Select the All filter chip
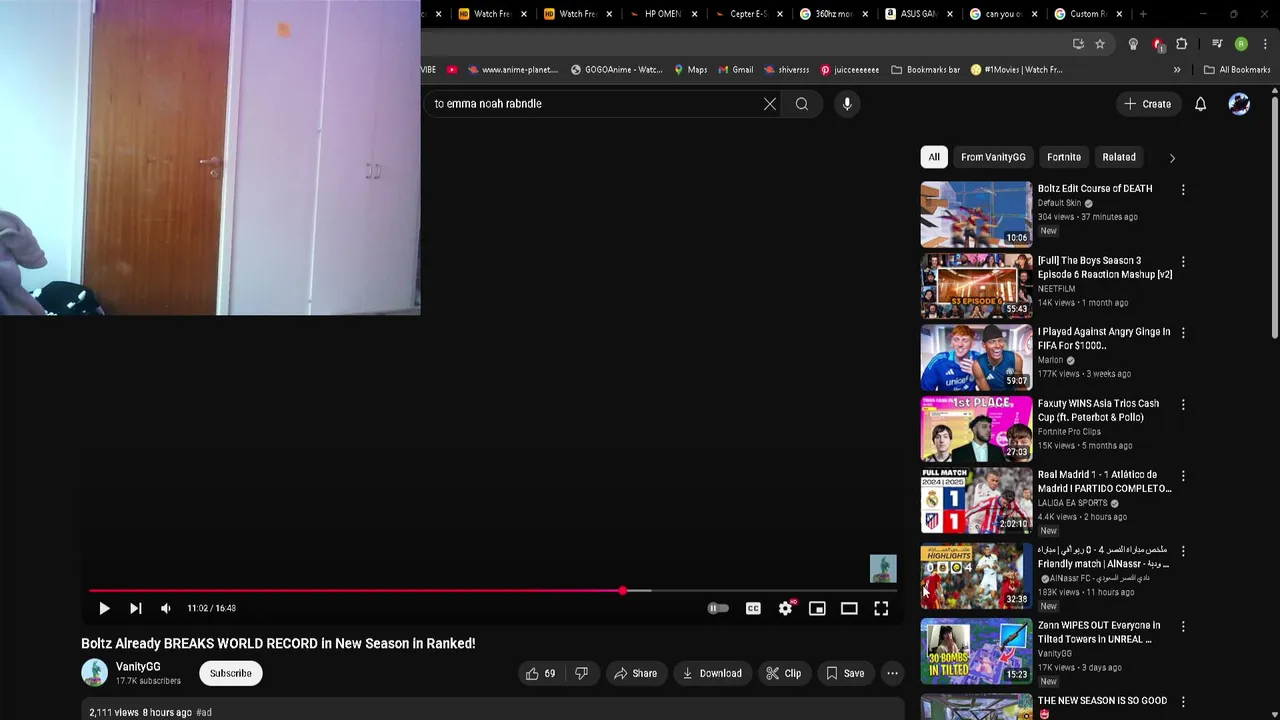 point(934,157)
